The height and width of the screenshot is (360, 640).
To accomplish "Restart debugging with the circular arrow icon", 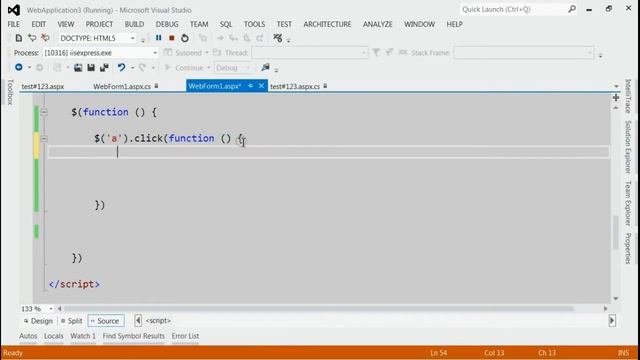I will [185, 38].
